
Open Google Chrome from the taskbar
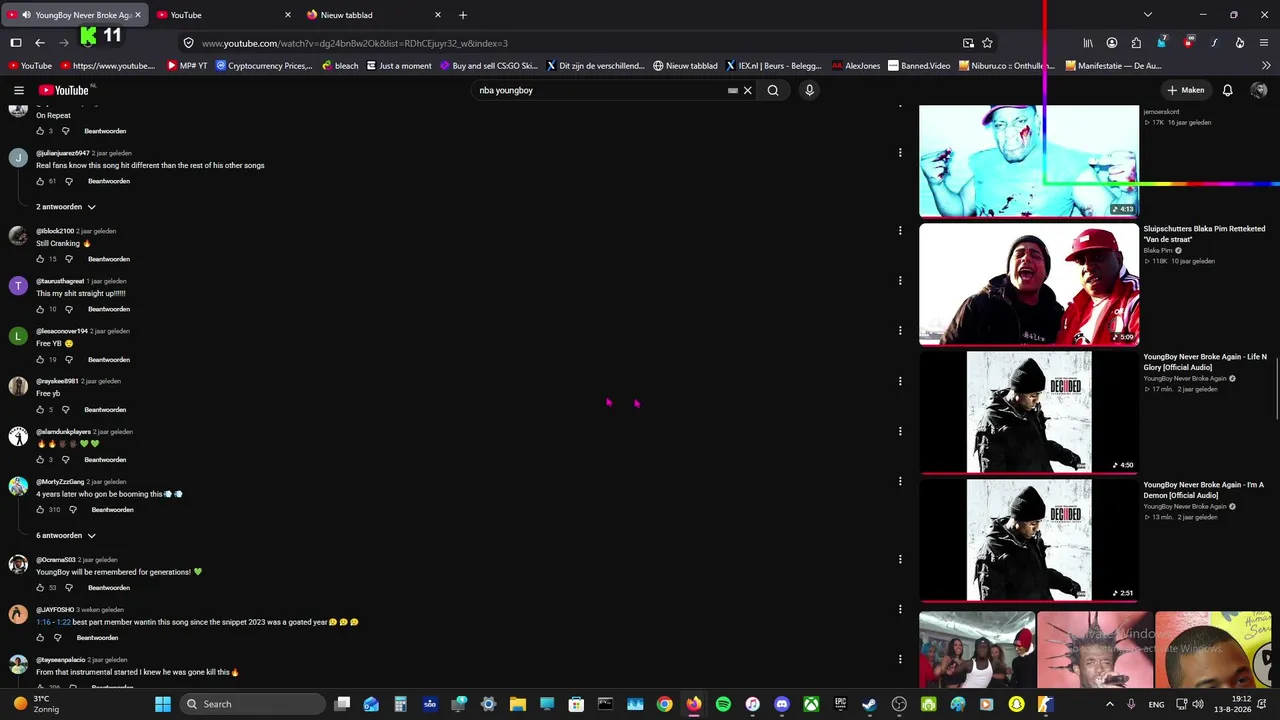click(x=664, y=704)
